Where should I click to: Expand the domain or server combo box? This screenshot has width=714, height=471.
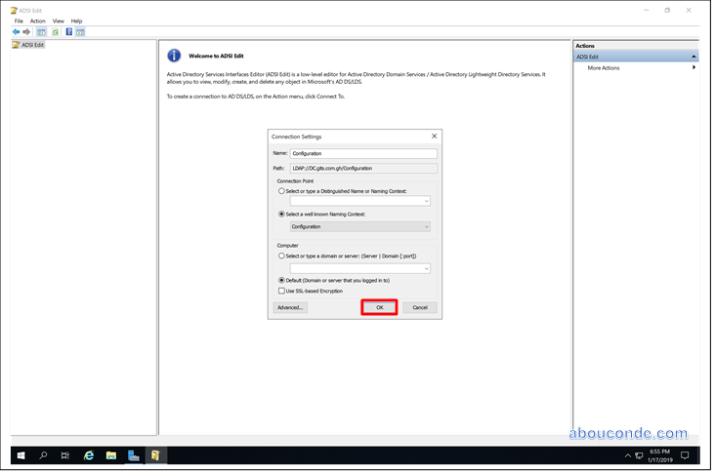pos(426,268)
